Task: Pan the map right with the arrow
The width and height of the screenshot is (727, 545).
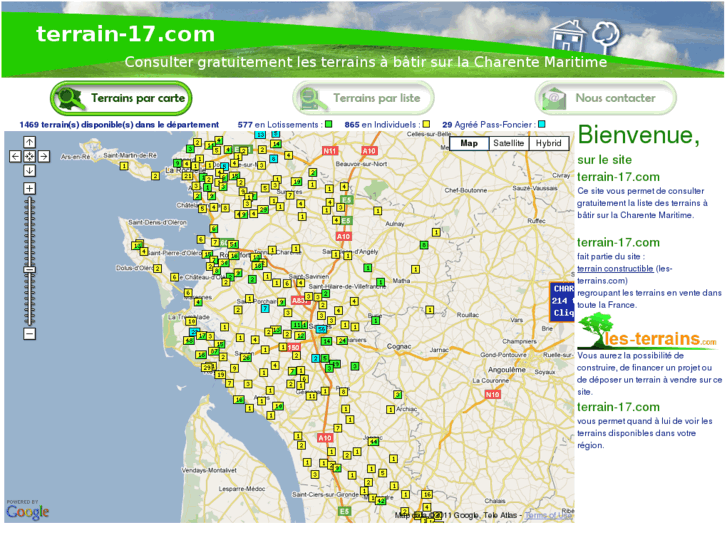Action: [x=44, y=156]
